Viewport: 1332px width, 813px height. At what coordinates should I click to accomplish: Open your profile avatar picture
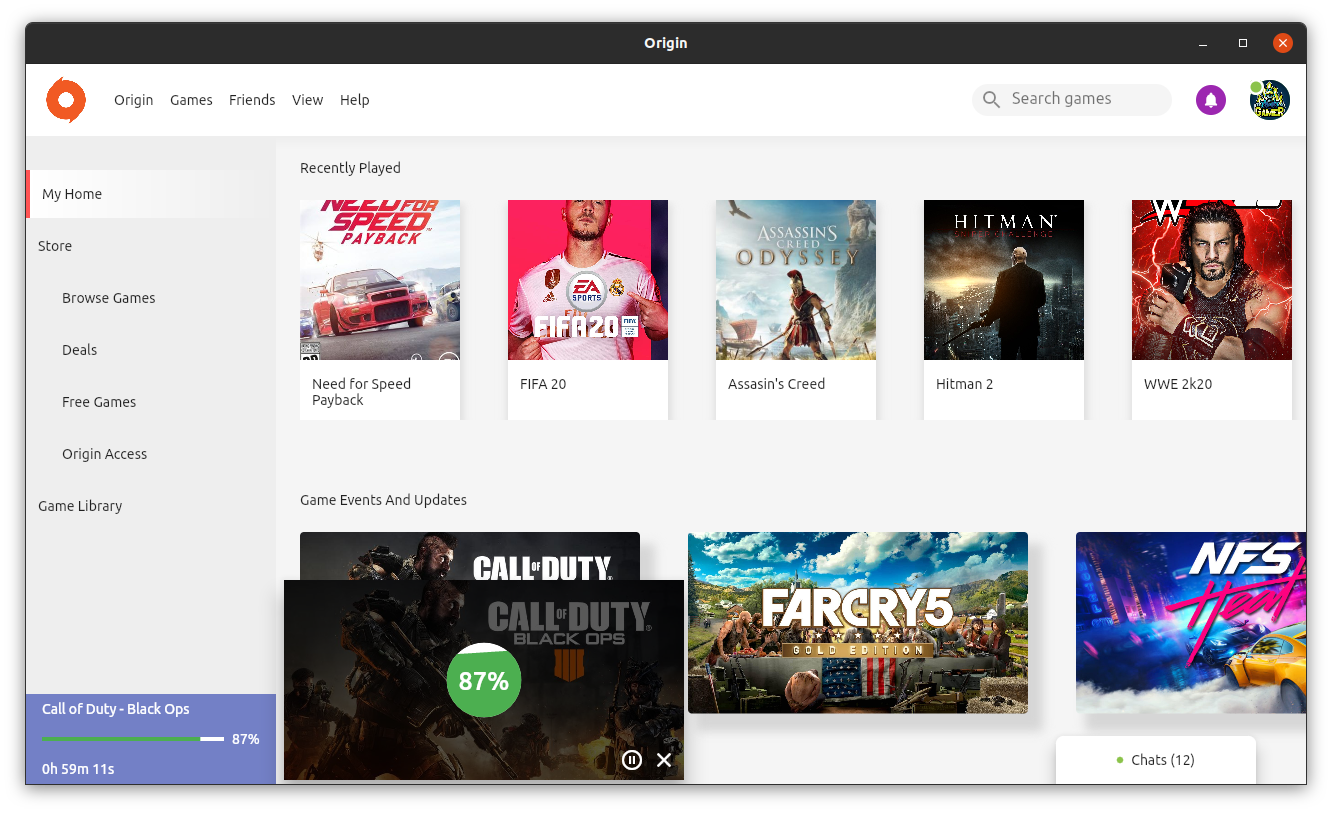[x=1268, y=99]
